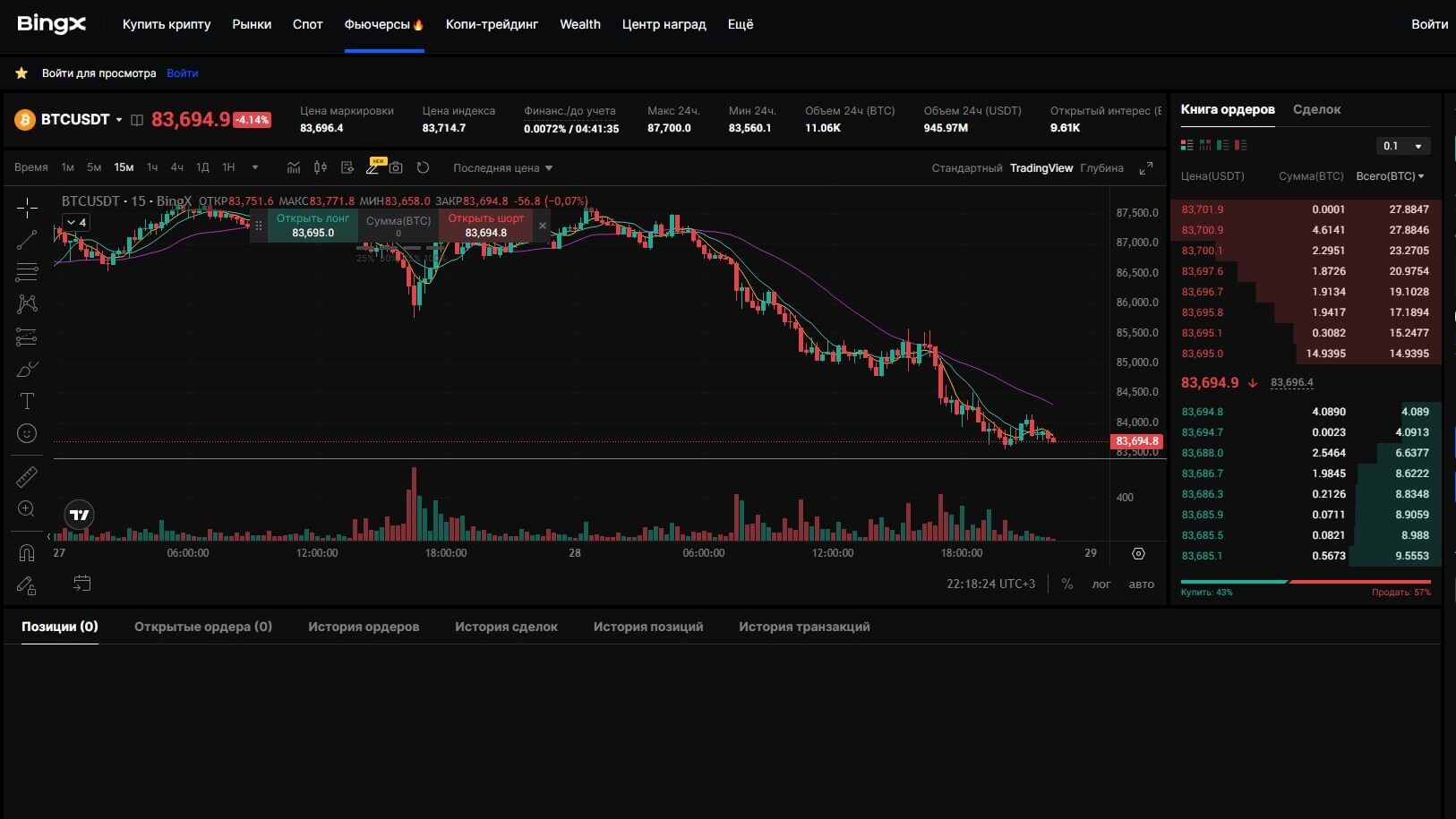Open the 'Сделок' tab in order book
This screenshot has width=1456, height=819.
click(1316, 109)
